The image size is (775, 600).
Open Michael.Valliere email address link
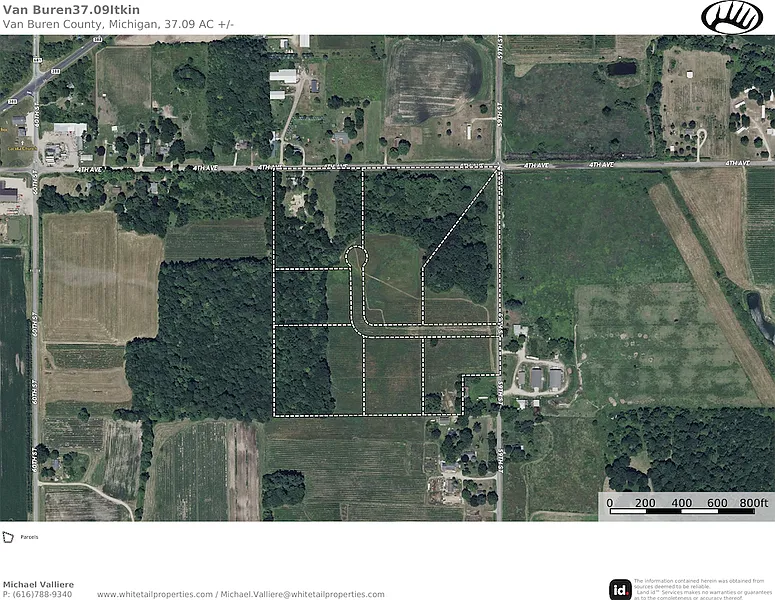pyautogui.click(x=302, y=594)
